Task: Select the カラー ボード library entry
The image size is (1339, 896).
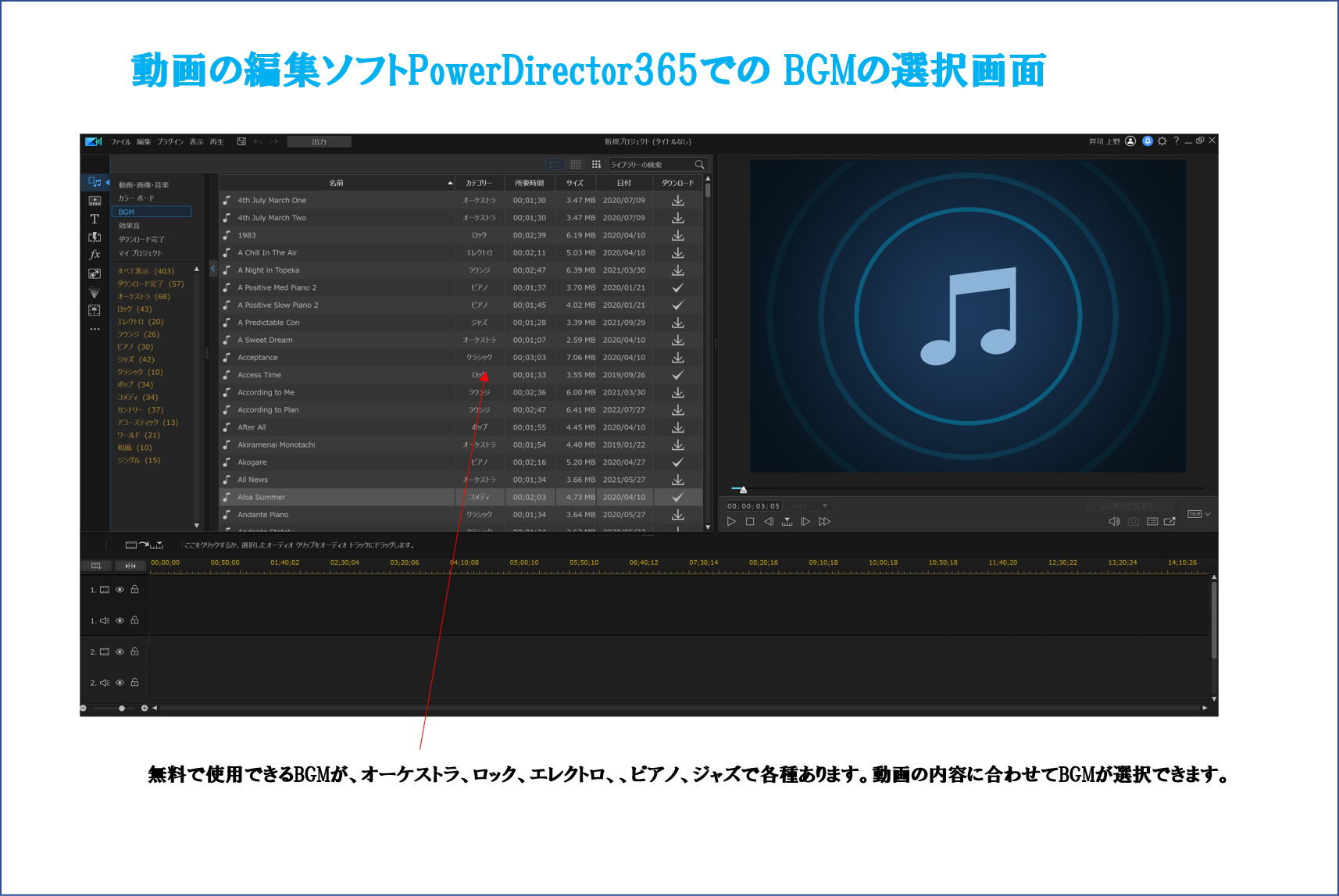Action: [136, 198]
